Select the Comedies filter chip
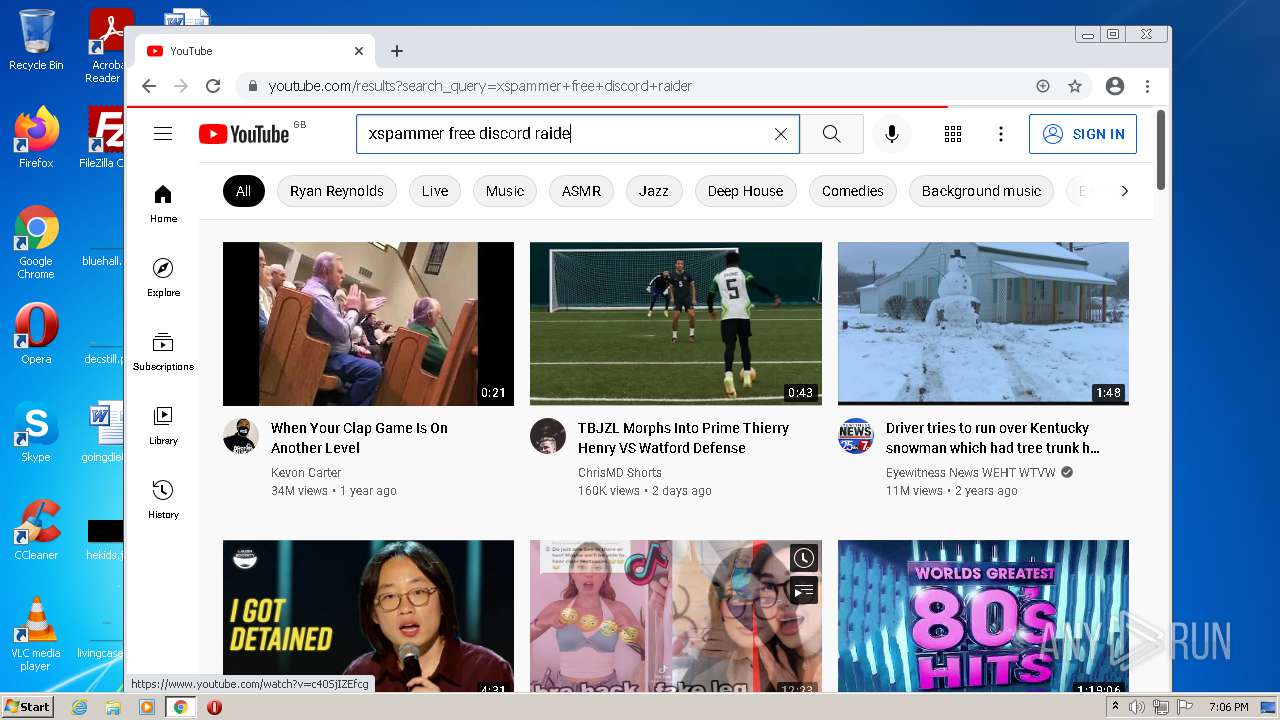The height and width of the screenshot is (720, 1280). click(x=853, y=191)
